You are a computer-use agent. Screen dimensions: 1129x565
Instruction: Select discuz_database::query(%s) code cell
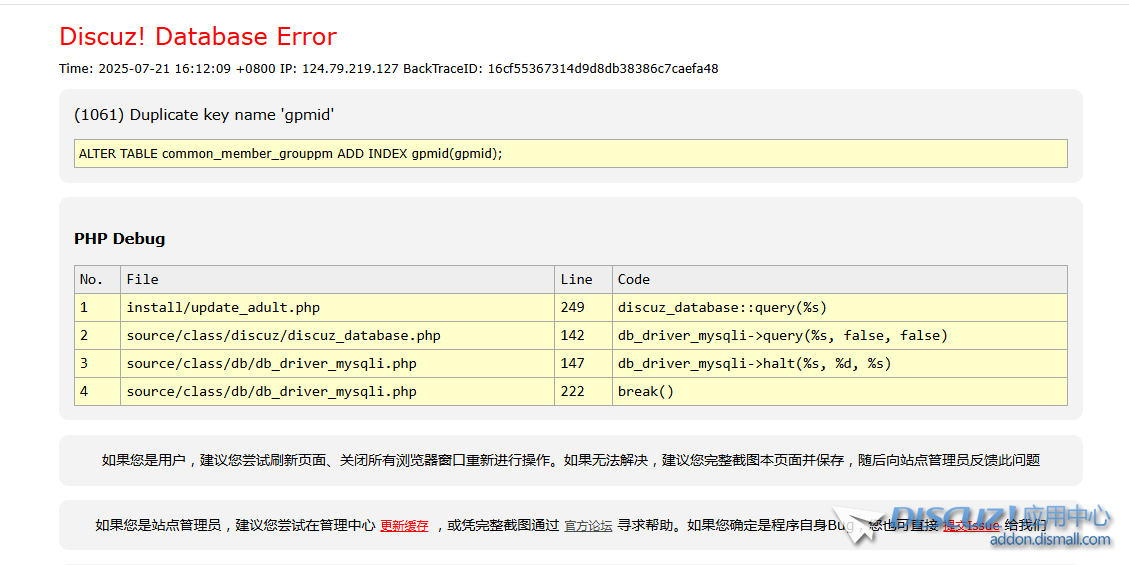840,307
